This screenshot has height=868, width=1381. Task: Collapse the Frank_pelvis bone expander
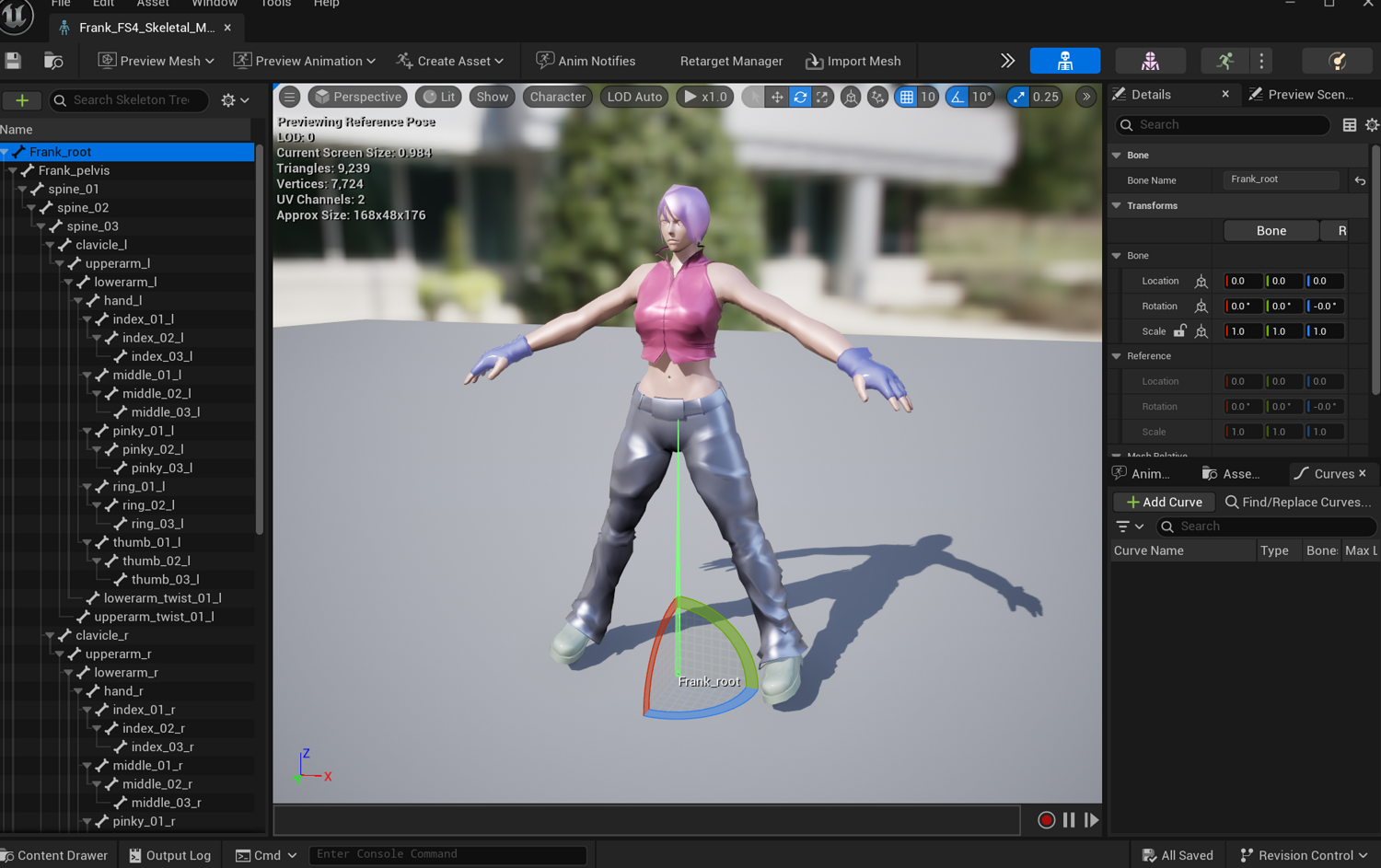[13, 170]
